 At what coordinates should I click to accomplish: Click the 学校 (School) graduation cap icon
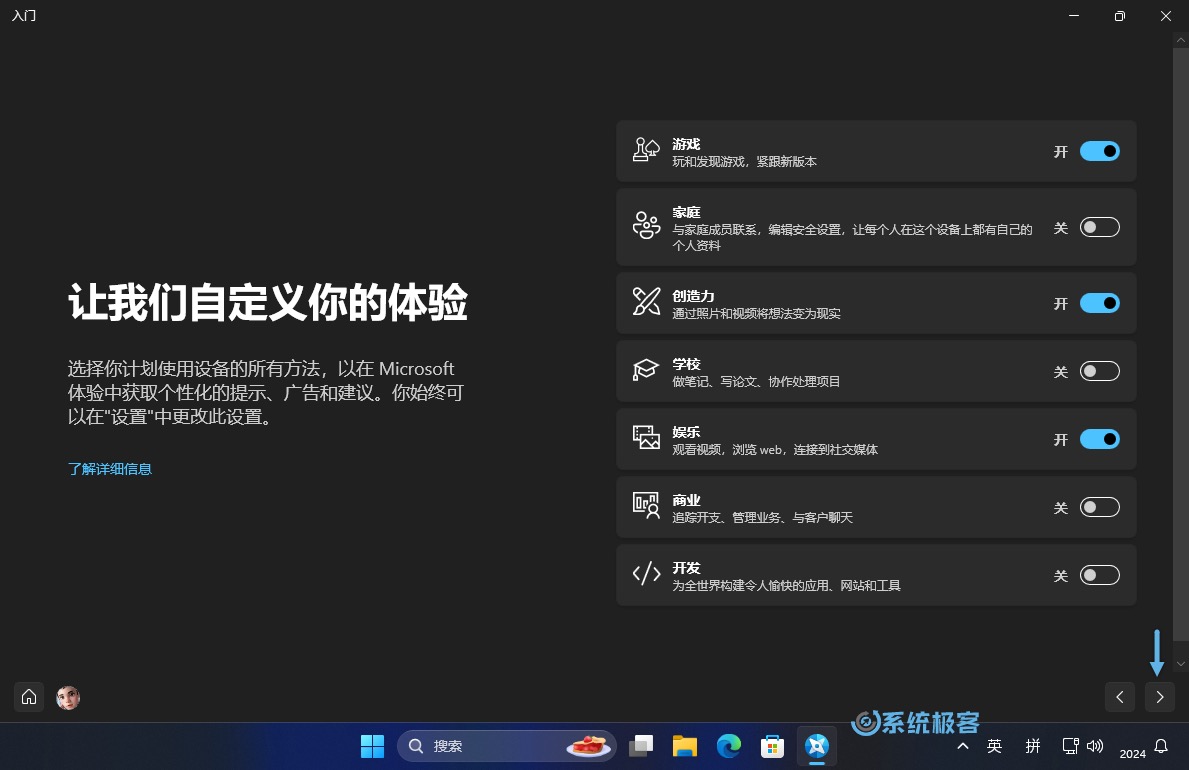tap(645, 370)
